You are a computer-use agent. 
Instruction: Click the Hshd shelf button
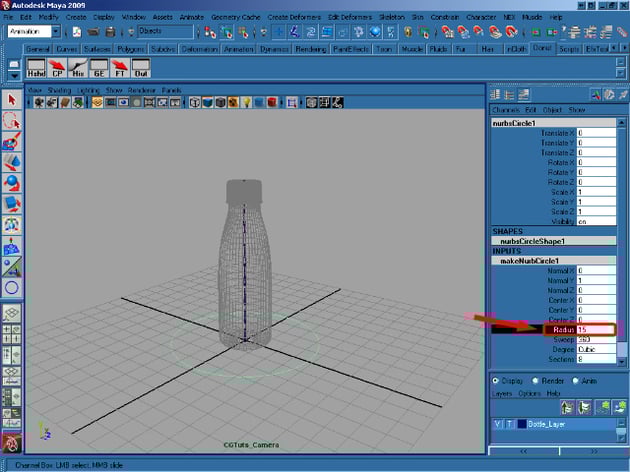(x=35, y=70)
